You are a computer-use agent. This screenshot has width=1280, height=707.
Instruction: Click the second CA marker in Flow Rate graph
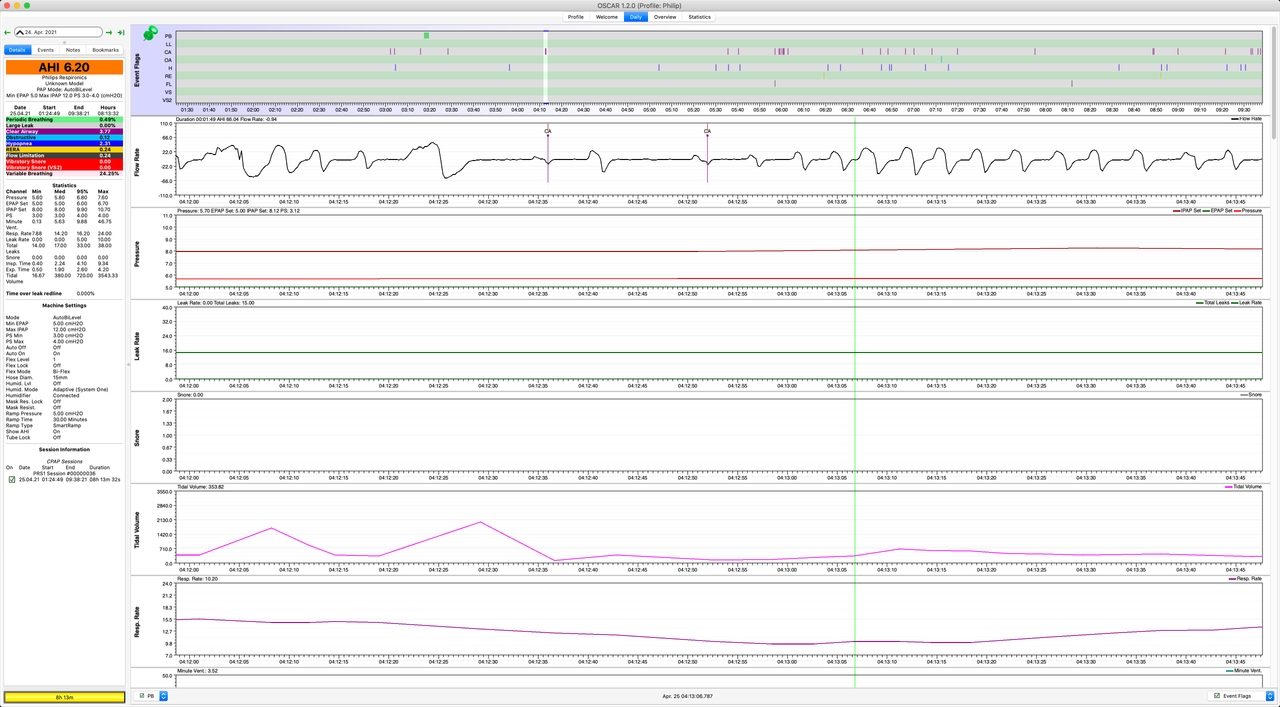707,131
